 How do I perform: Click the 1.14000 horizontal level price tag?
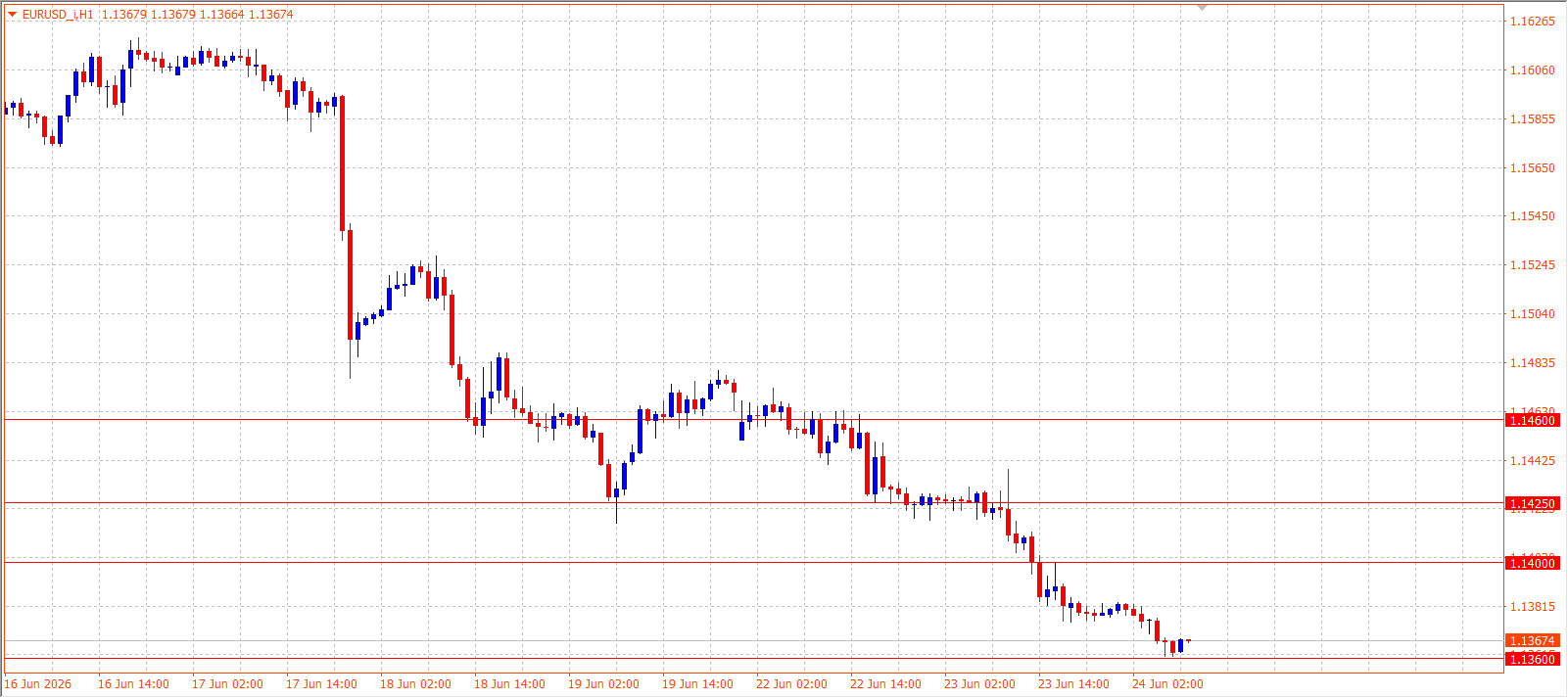coord(1532,563)
